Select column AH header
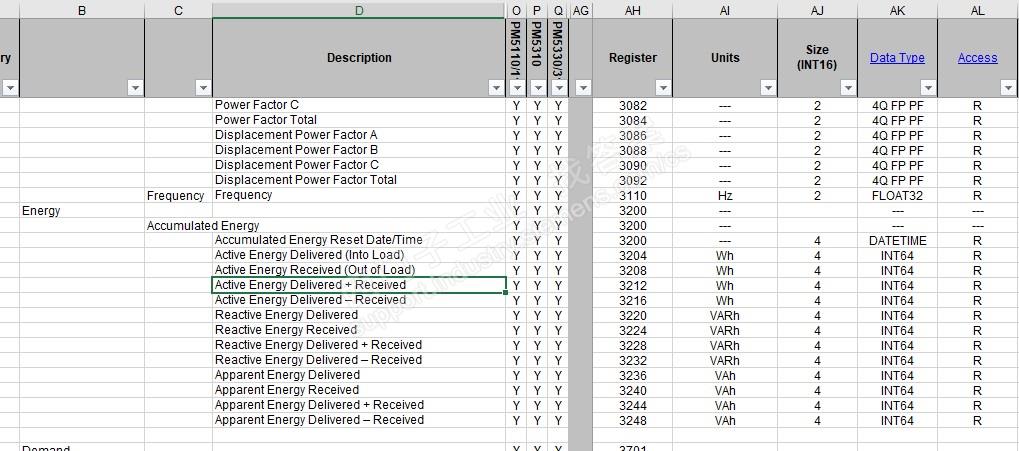 click(x=632, y=10)
